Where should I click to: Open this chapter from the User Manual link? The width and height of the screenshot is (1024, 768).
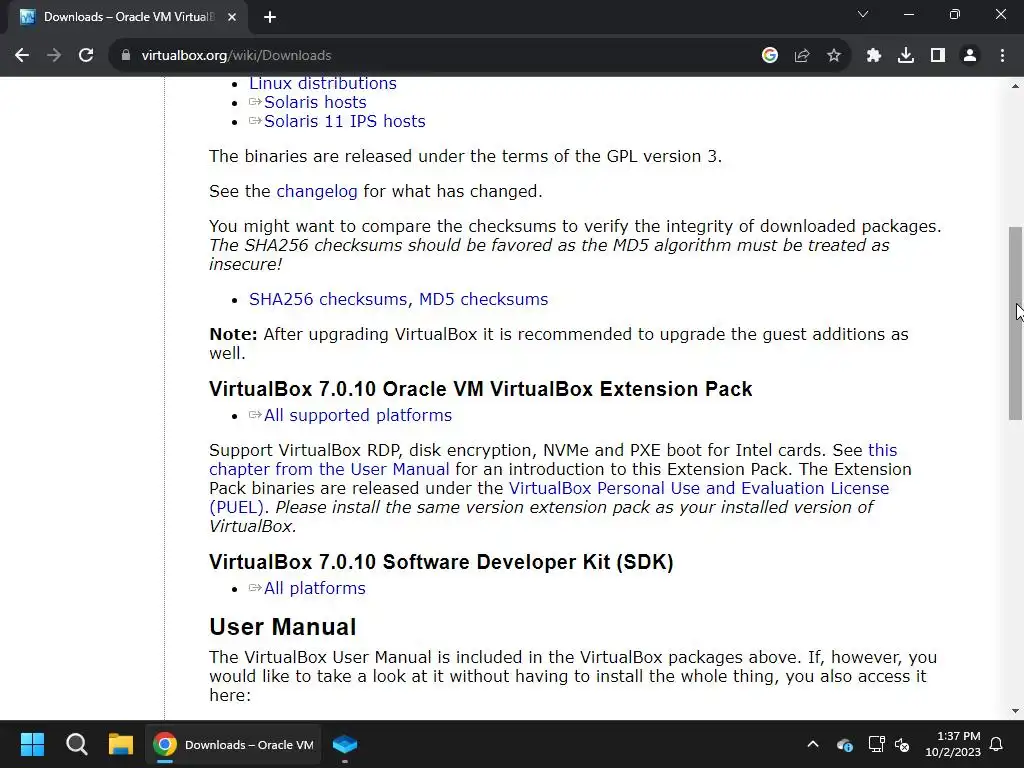pos(329,469)
